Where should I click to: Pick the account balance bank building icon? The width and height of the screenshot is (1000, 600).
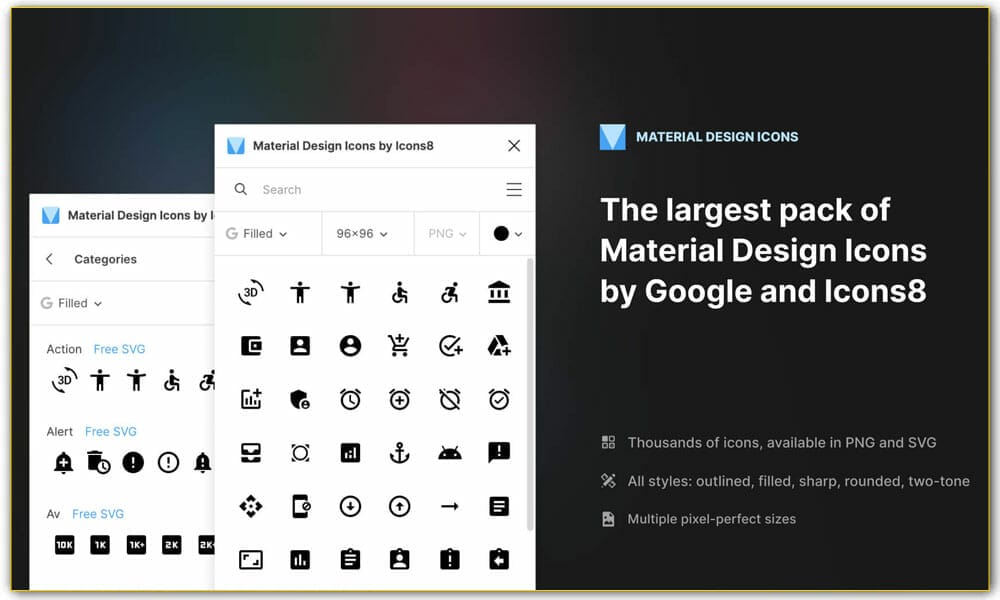coord(499,293)
